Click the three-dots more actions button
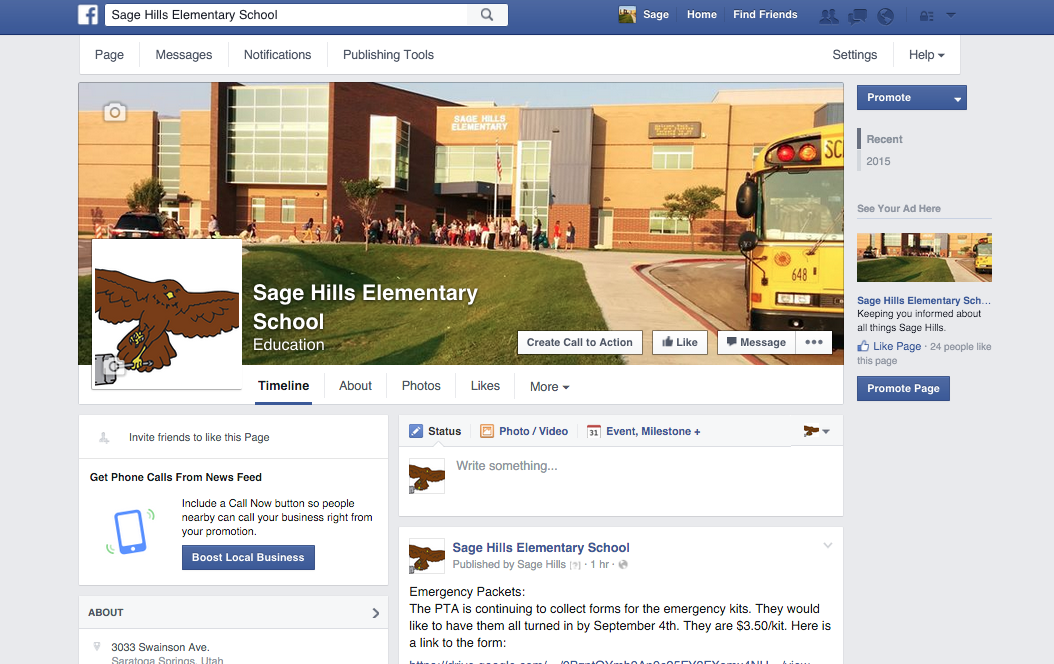 (x=814, y=342)
